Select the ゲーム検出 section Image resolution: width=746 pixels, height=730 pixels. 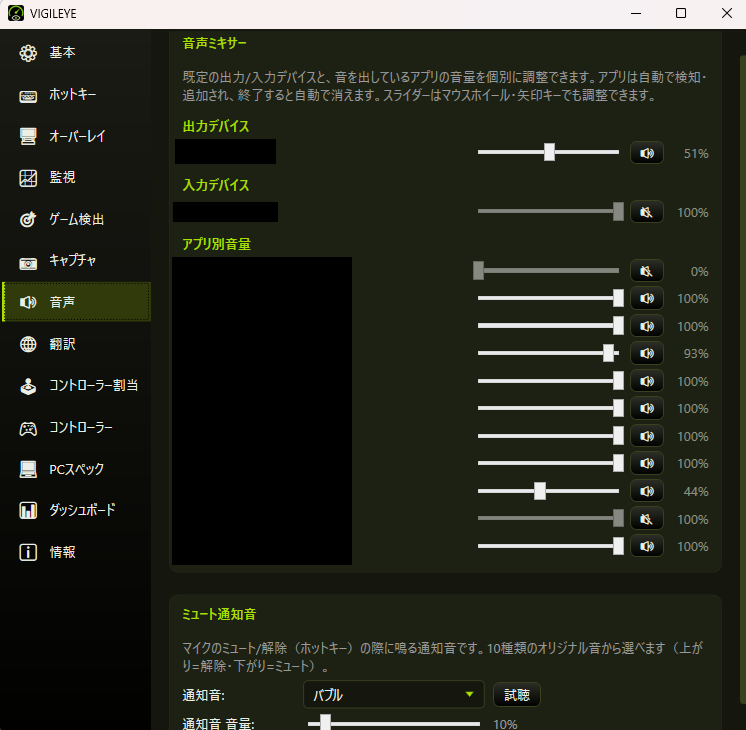point(77,219)
